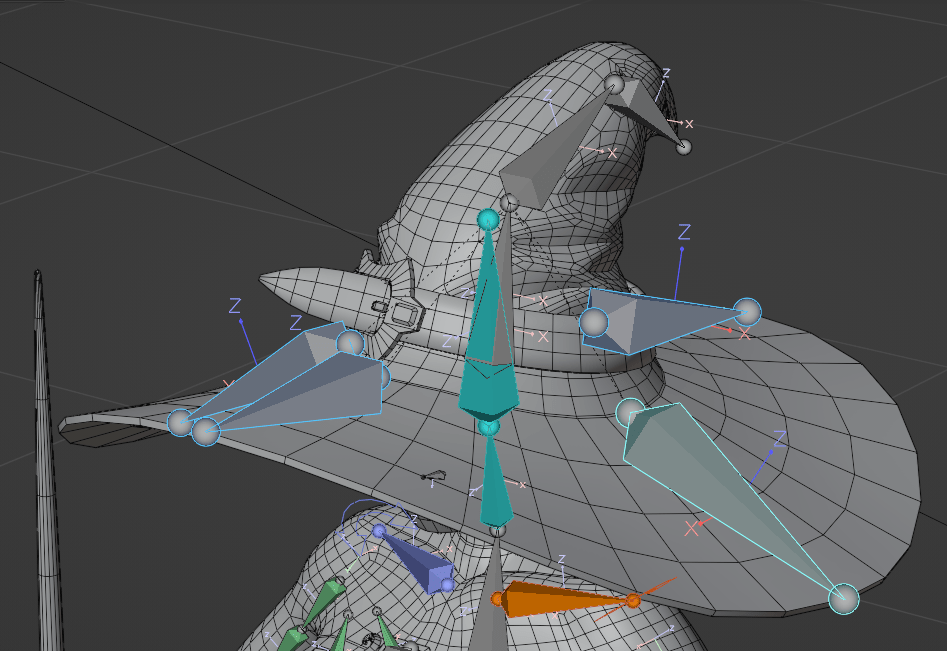Image resolution: width=947 pixels, height=651 pixels.
Task: Click the orange bone's right end joint
Action: 632,601
